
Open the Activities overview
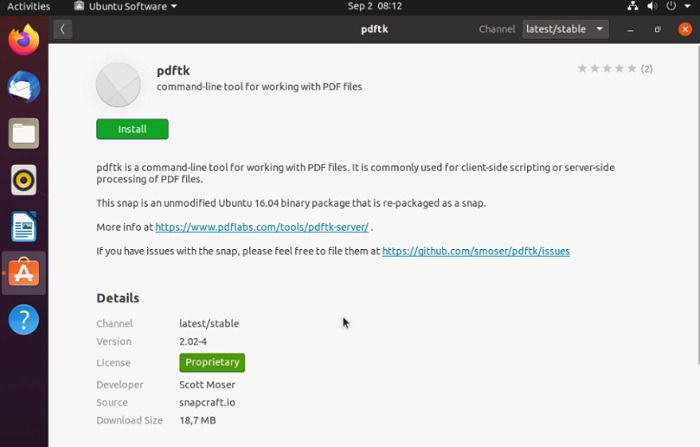tap(29, 6)
